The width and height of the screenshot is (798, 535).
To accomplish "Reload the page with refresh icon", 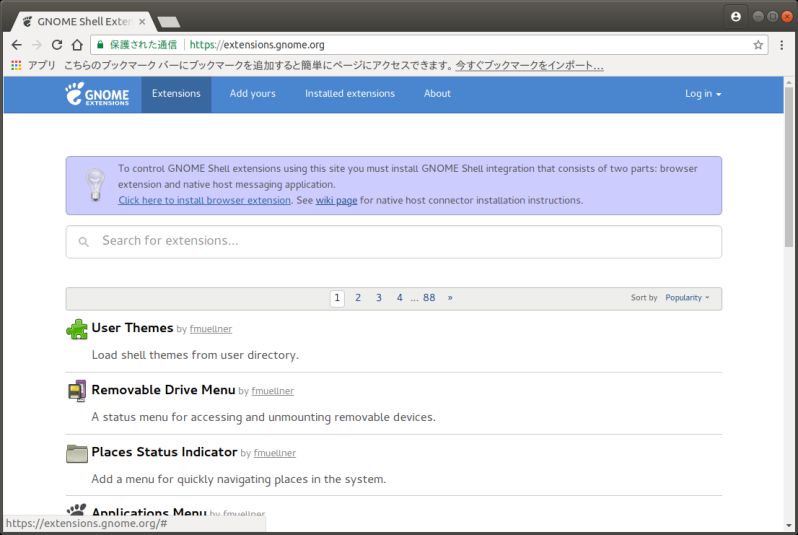I will pos(57,45).
